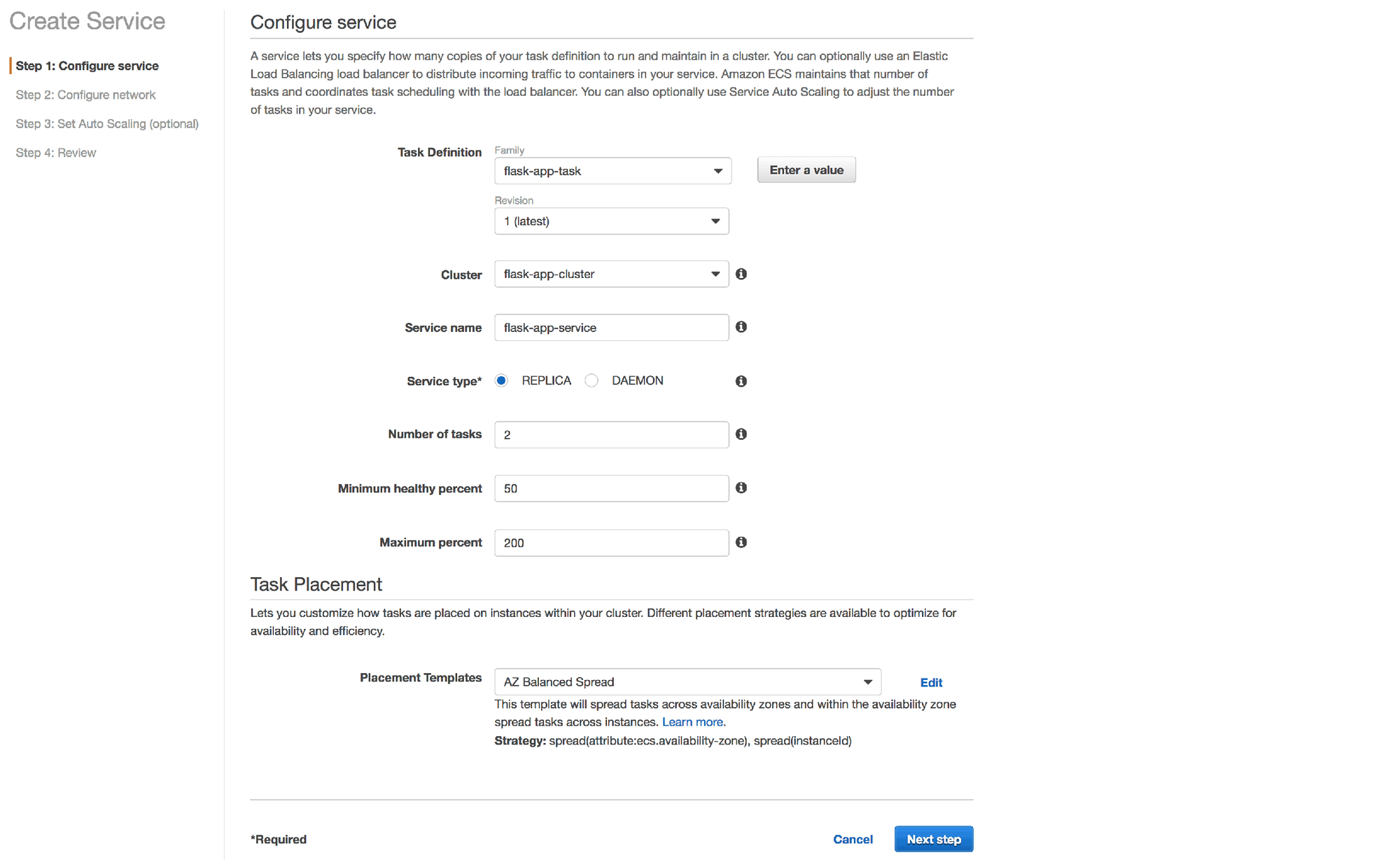Click info icon for Service type
The width and height of the screenshot is (1400, 860).
click(x=741, y=381)
